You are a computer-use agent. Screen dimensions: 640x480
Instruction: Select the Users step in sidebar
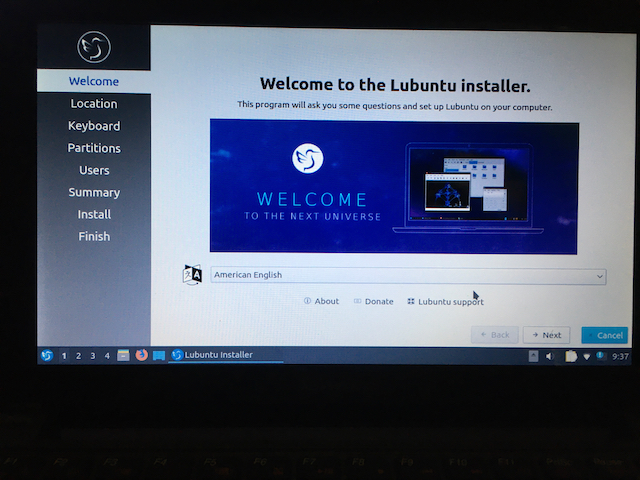coord(94,170)
